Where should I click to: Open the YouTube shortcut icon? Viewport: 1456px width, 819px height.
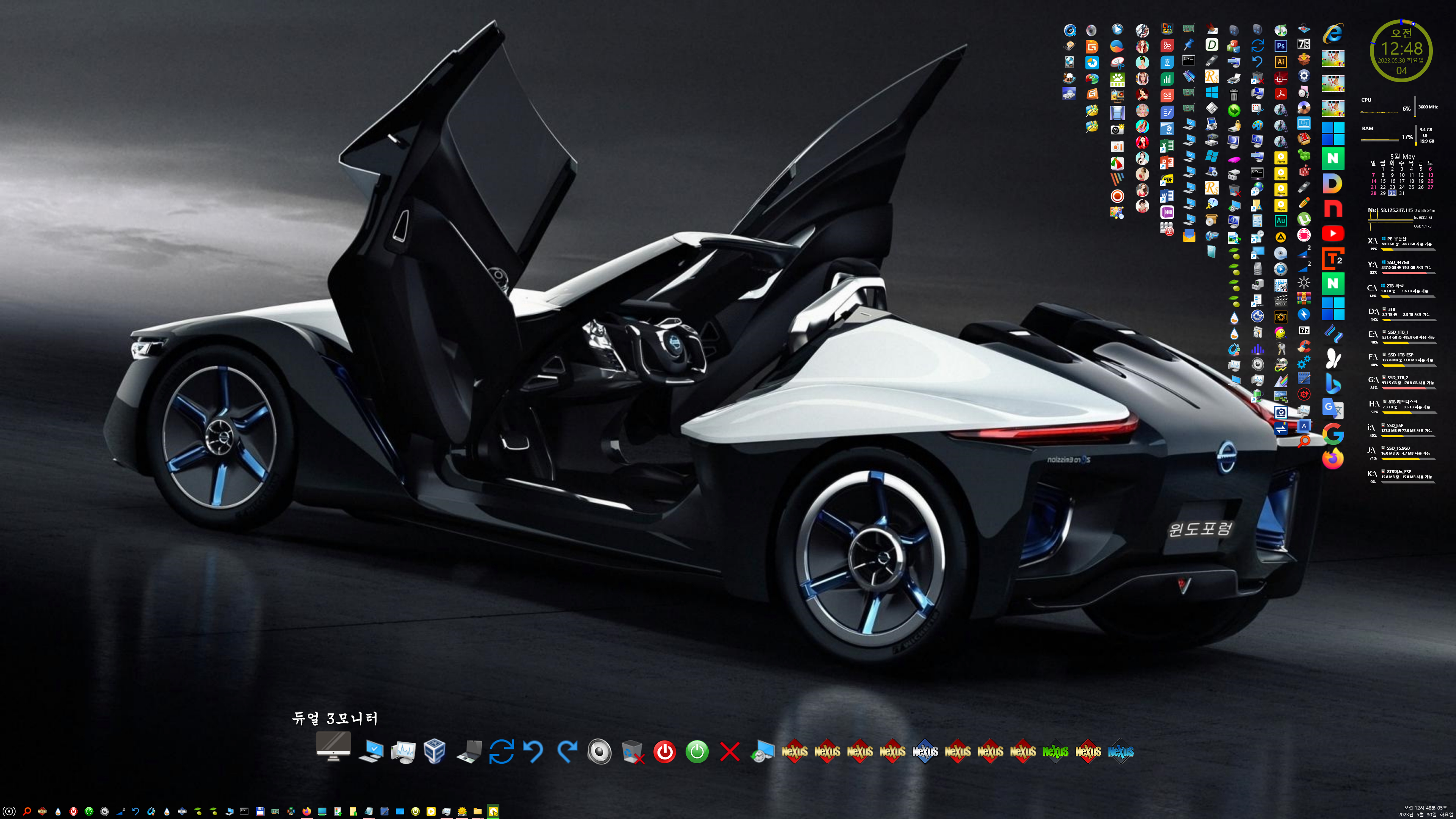[x=1333, y=234]
